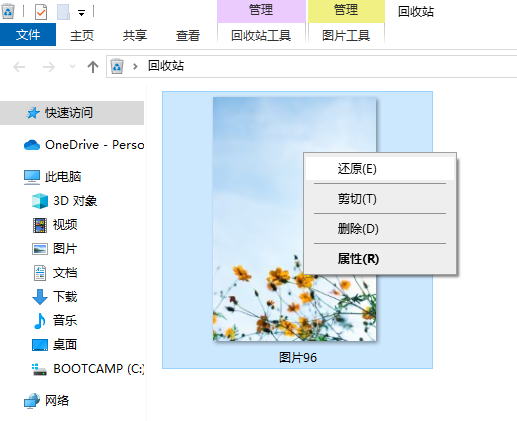Click the 3D cube icon
The height and width of the screenshot is (421, 517).
click(x=40, y=201)
